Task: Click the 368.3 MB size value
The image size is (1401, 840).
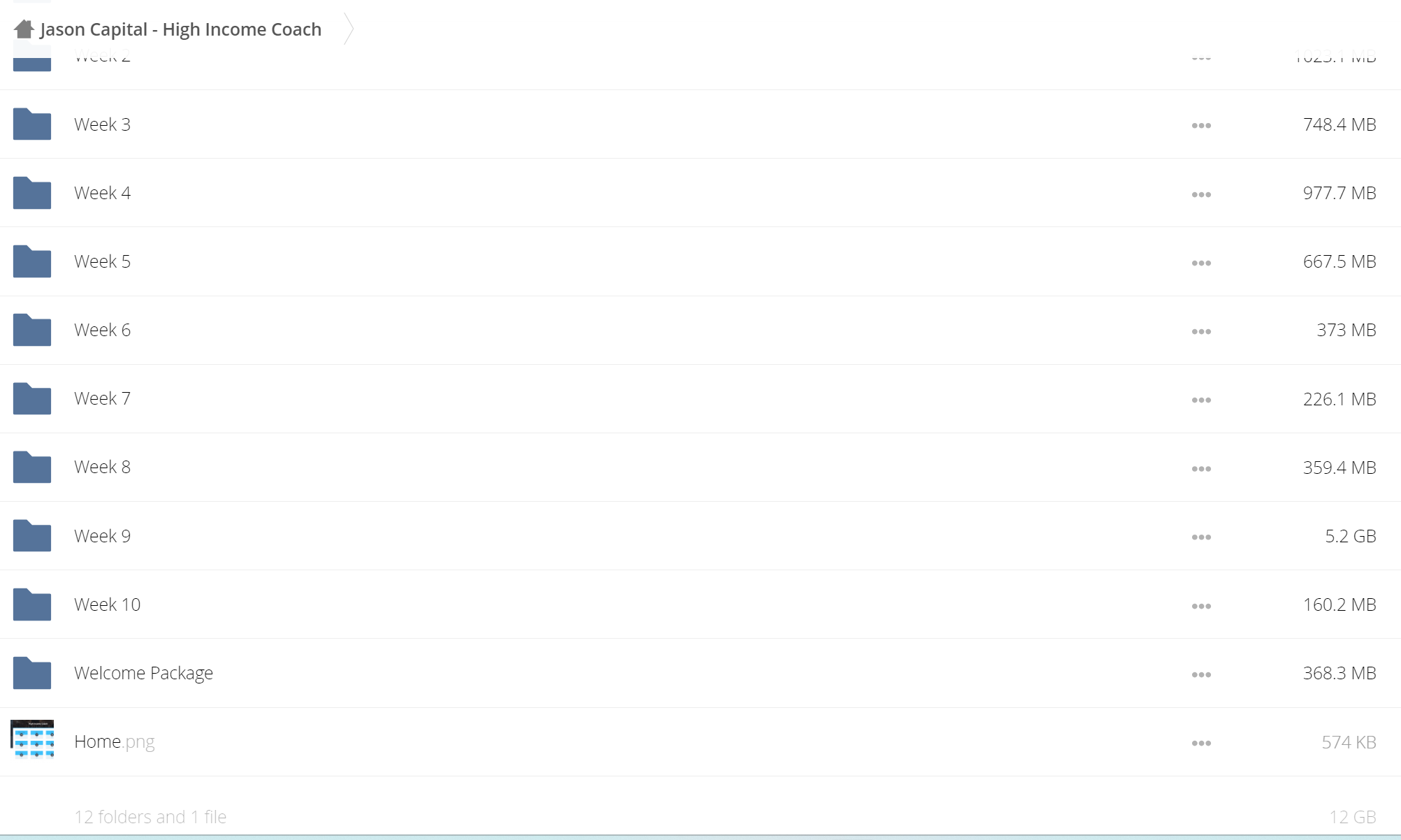Action: point(1340,673)
